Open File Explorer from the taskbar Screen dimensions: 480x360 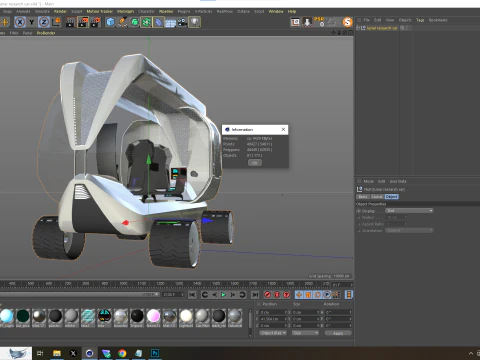click(x=57, y=353)
